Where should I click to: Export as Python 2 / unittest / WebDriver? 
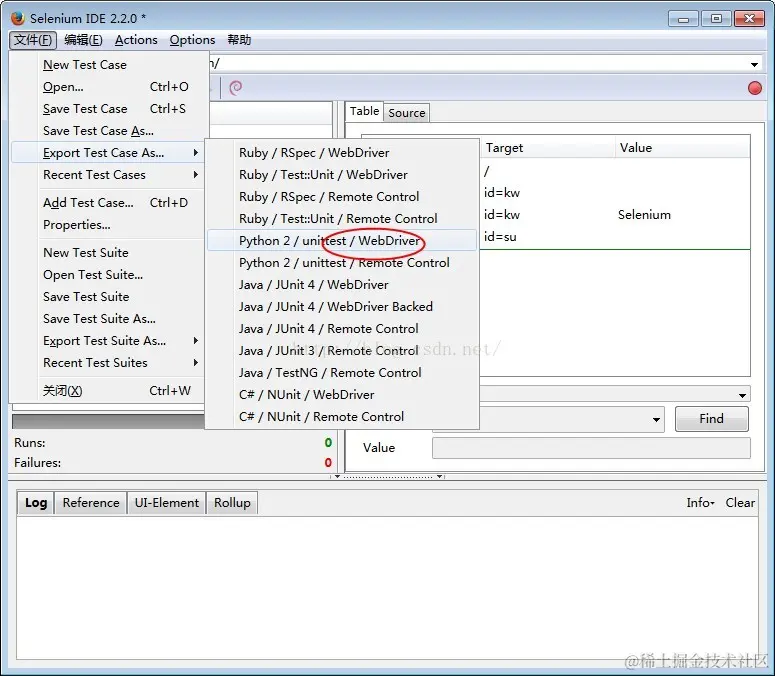point(342,241)
